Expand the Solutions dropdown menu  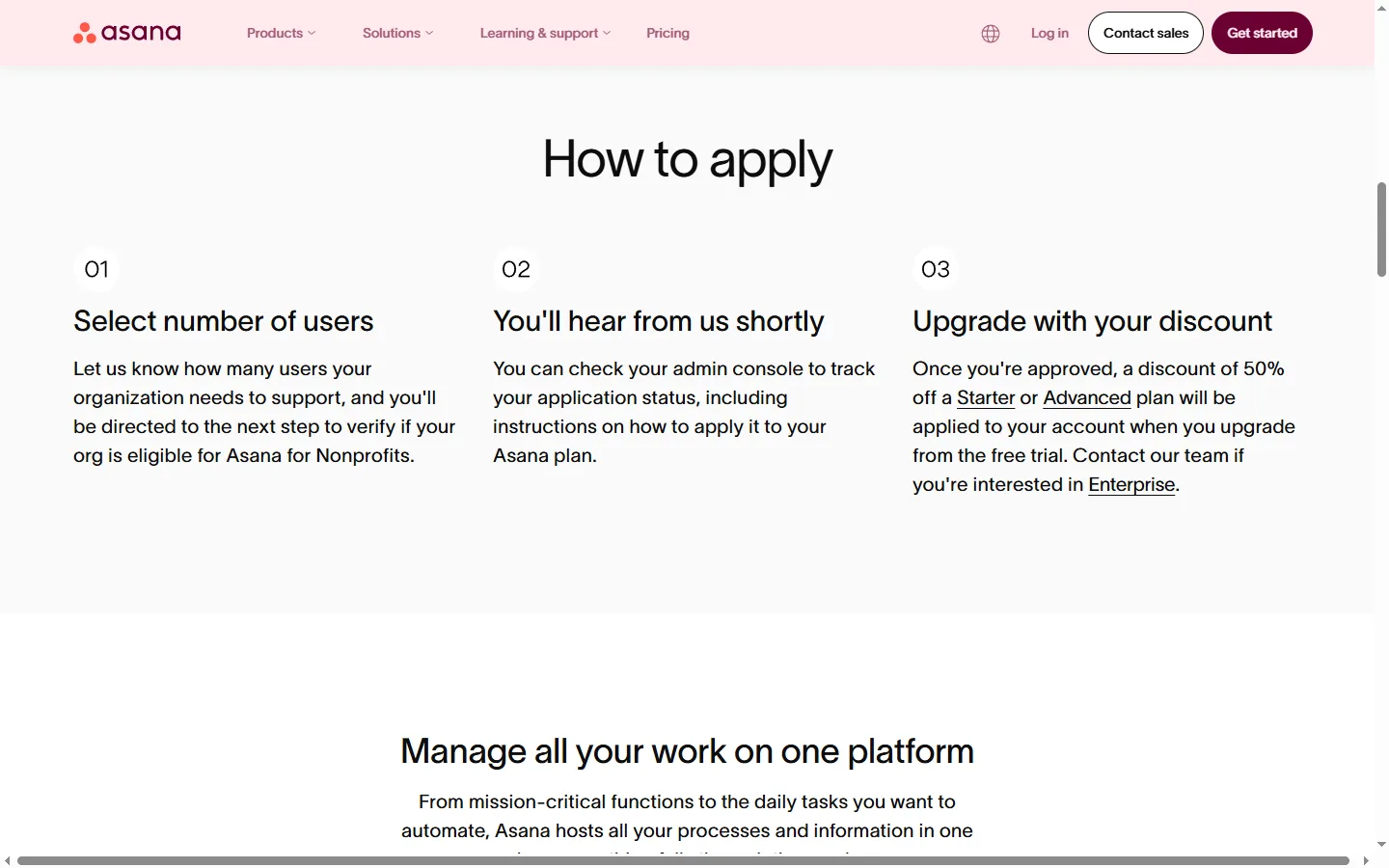click(397, 33)
